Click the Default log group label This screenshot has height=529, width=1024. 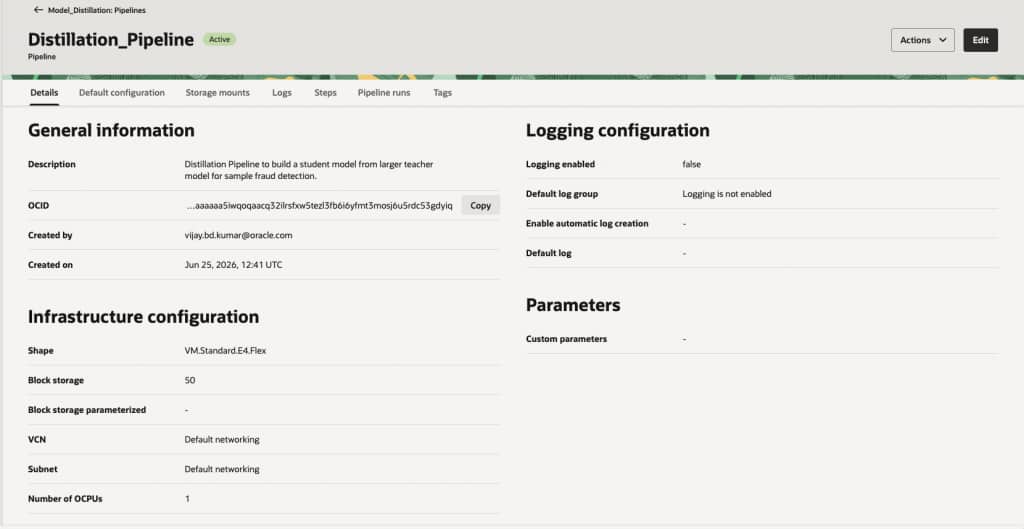click(562, 194)
